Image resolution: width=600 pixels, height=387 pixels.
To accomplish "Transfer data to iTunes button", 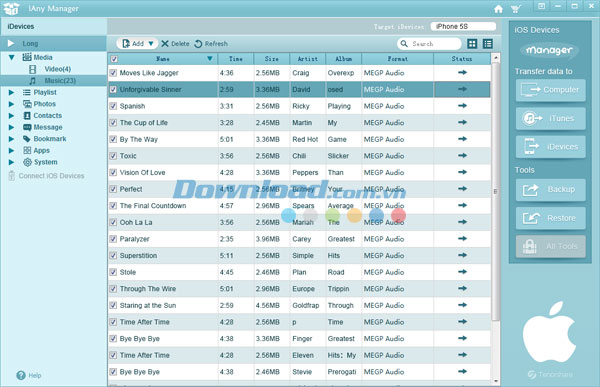I will tap(551, 118).
